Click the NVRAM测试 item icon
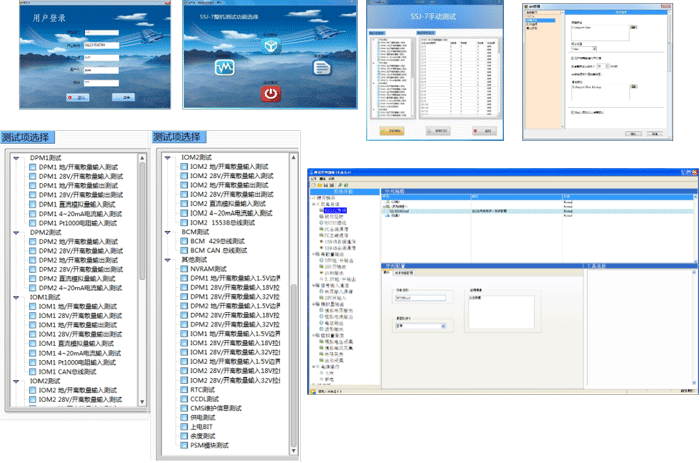The width and height of the screenshot is (700, 463). [184, 267]
